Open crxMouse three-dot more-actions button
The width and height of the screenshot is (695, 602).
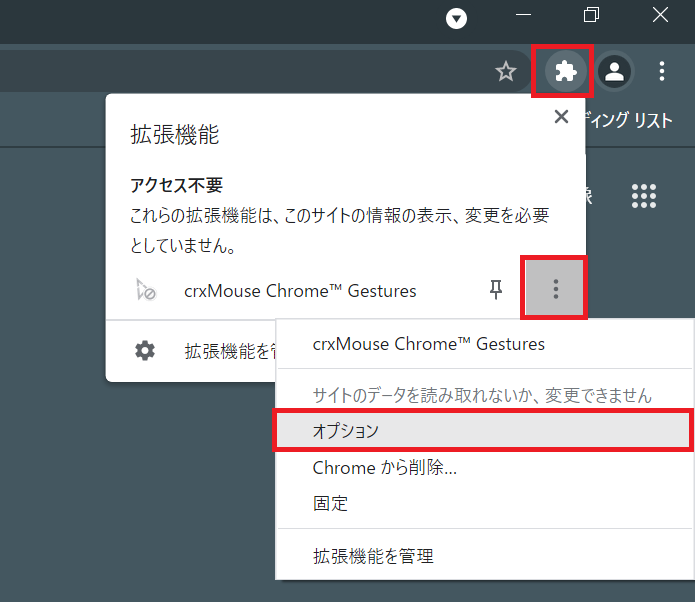tap(554, 289)
